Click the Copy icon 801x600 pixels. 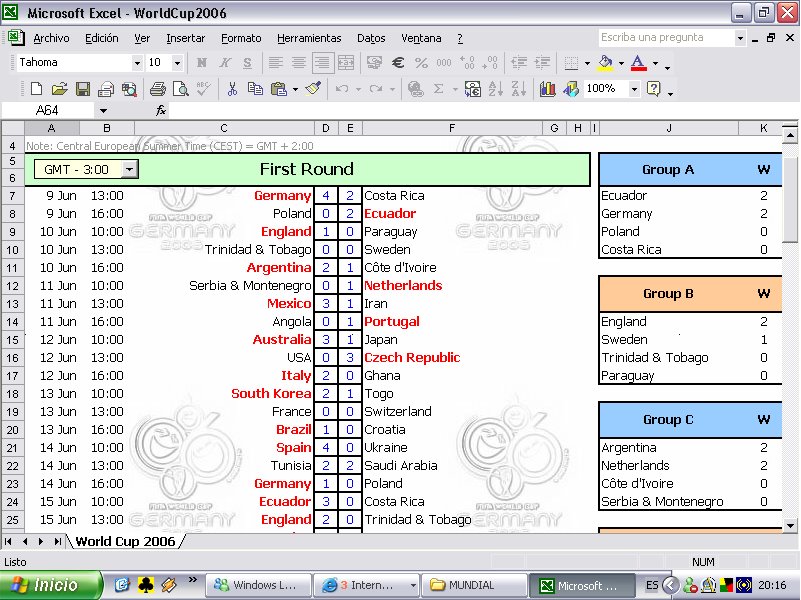(x=255, y=89)
